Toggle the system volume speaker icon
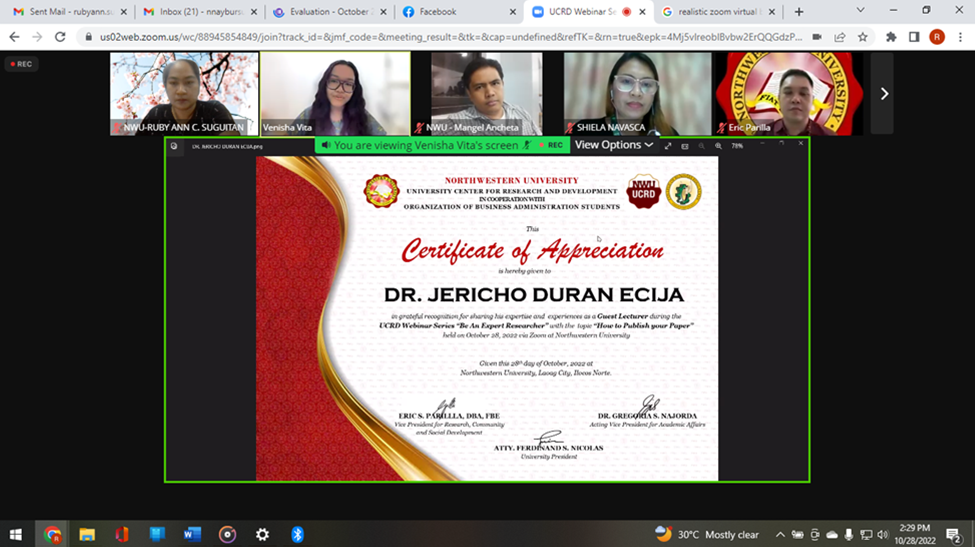 click(x=881, y=534)
